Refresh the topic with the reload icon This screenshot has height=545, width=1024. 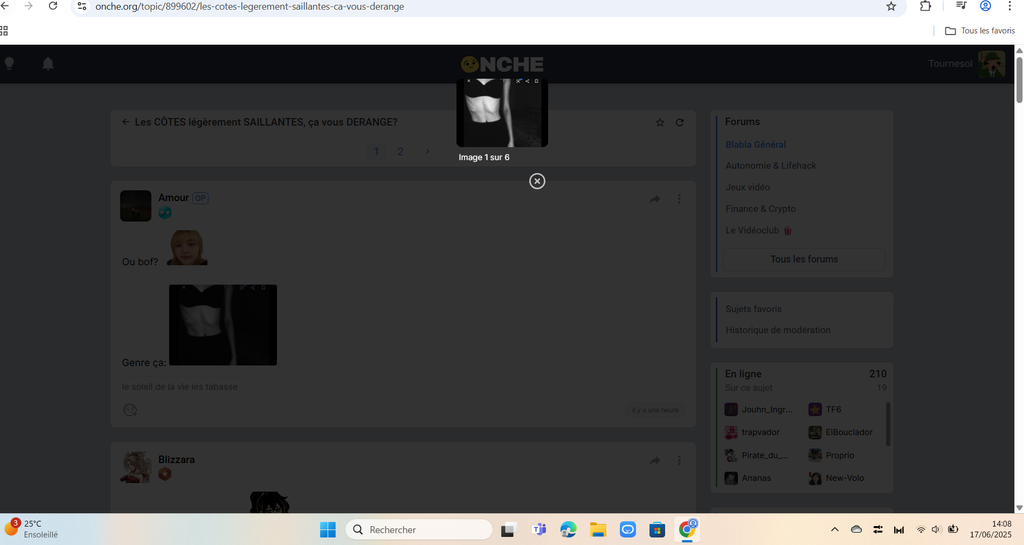[x=679, y=123]
